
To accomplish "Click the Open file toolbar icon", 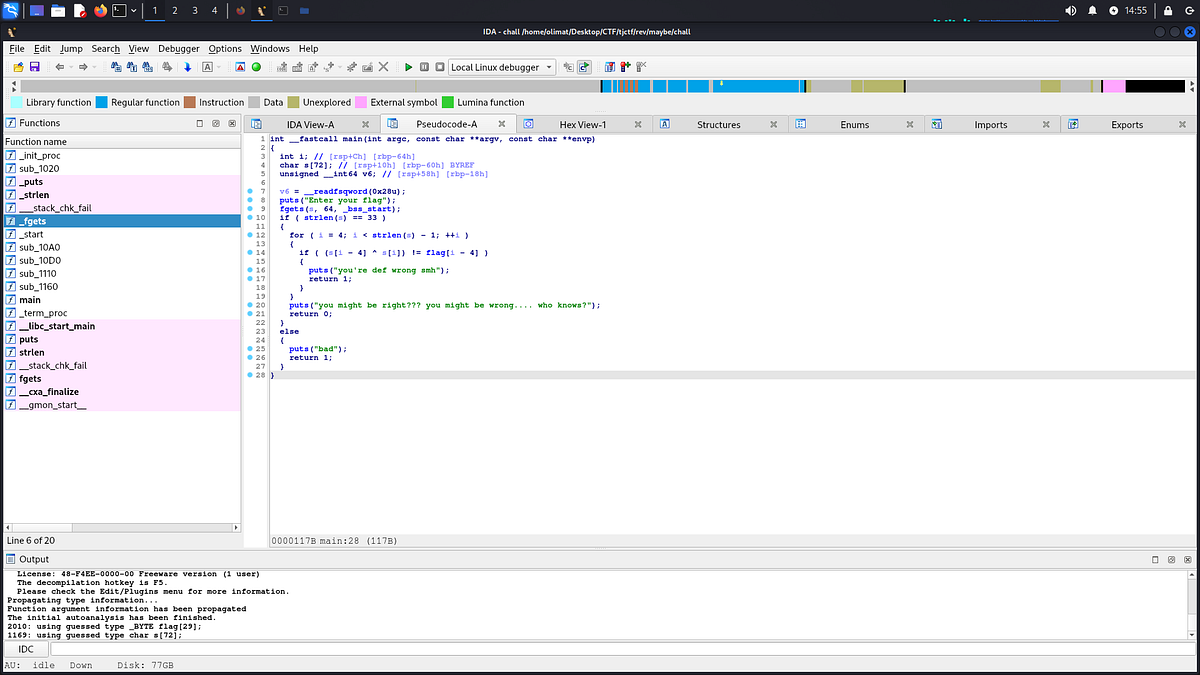I will pos(18,67).
